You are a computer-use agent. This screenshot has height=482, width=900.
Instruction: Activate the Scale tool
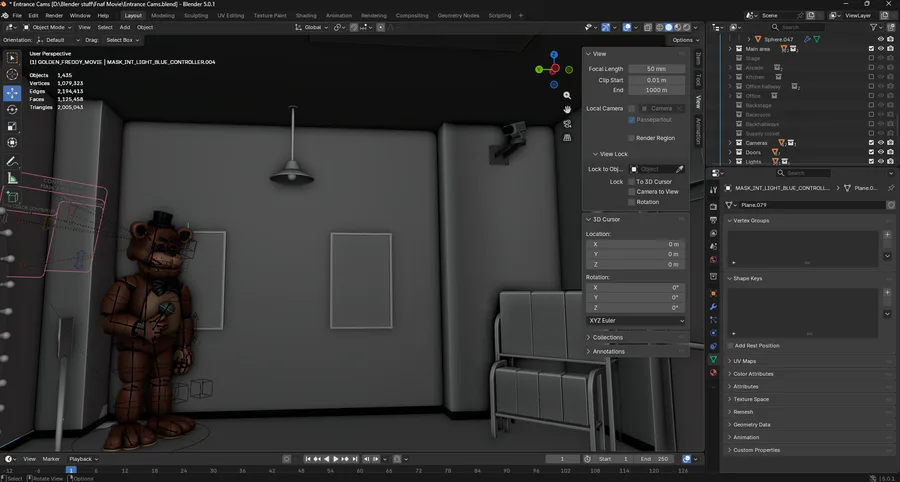click(12, 126)
